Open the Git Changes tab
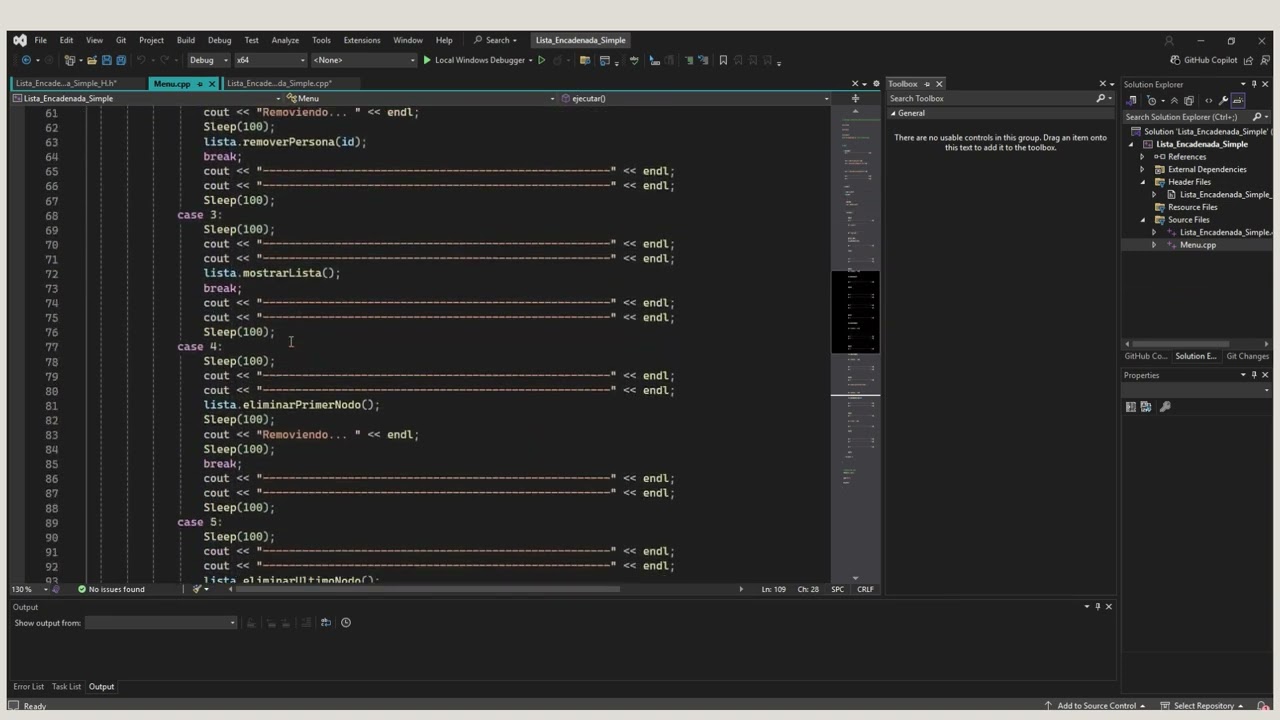The image size is (1280, 720). (x=1247, y=356)
